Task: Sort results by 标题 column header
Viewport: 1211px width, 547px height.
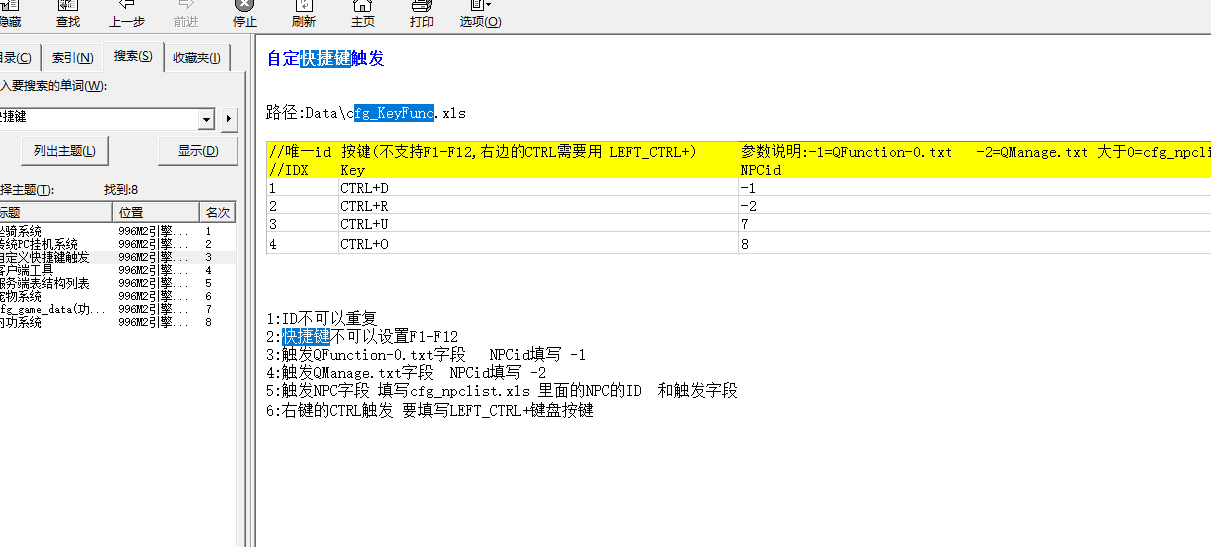Action: [x=55, y=212]
